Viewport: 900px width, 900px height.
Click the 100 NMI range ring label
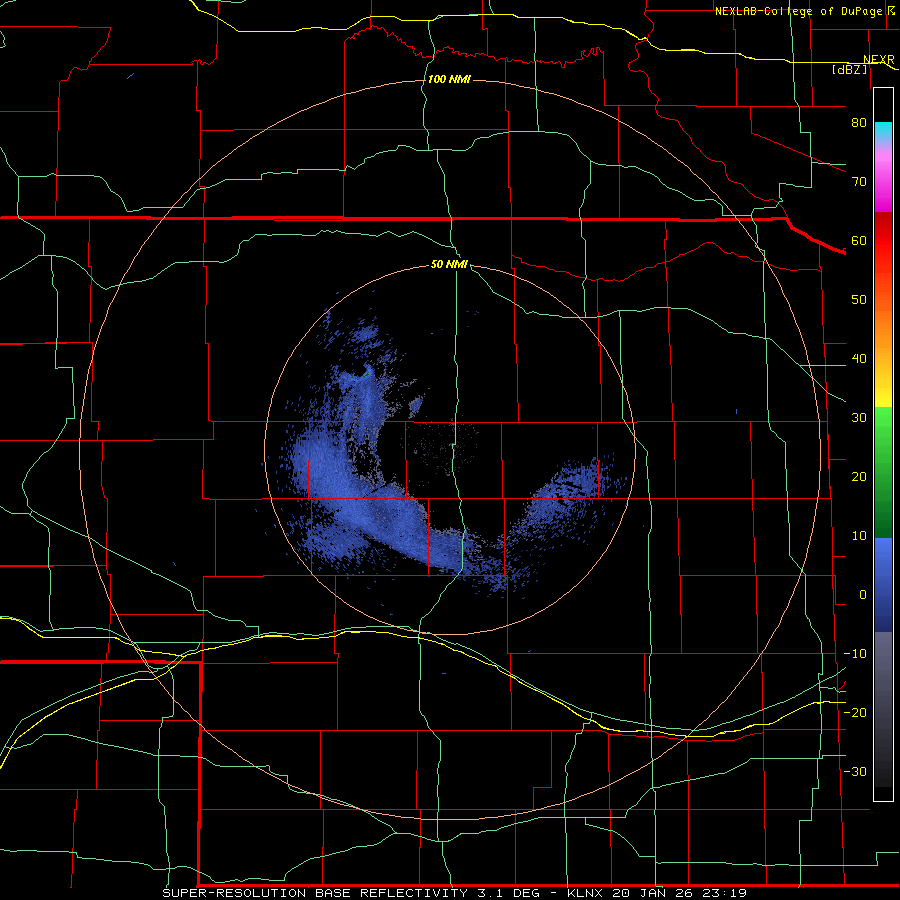pyautogui.click(x=449, y=79)
